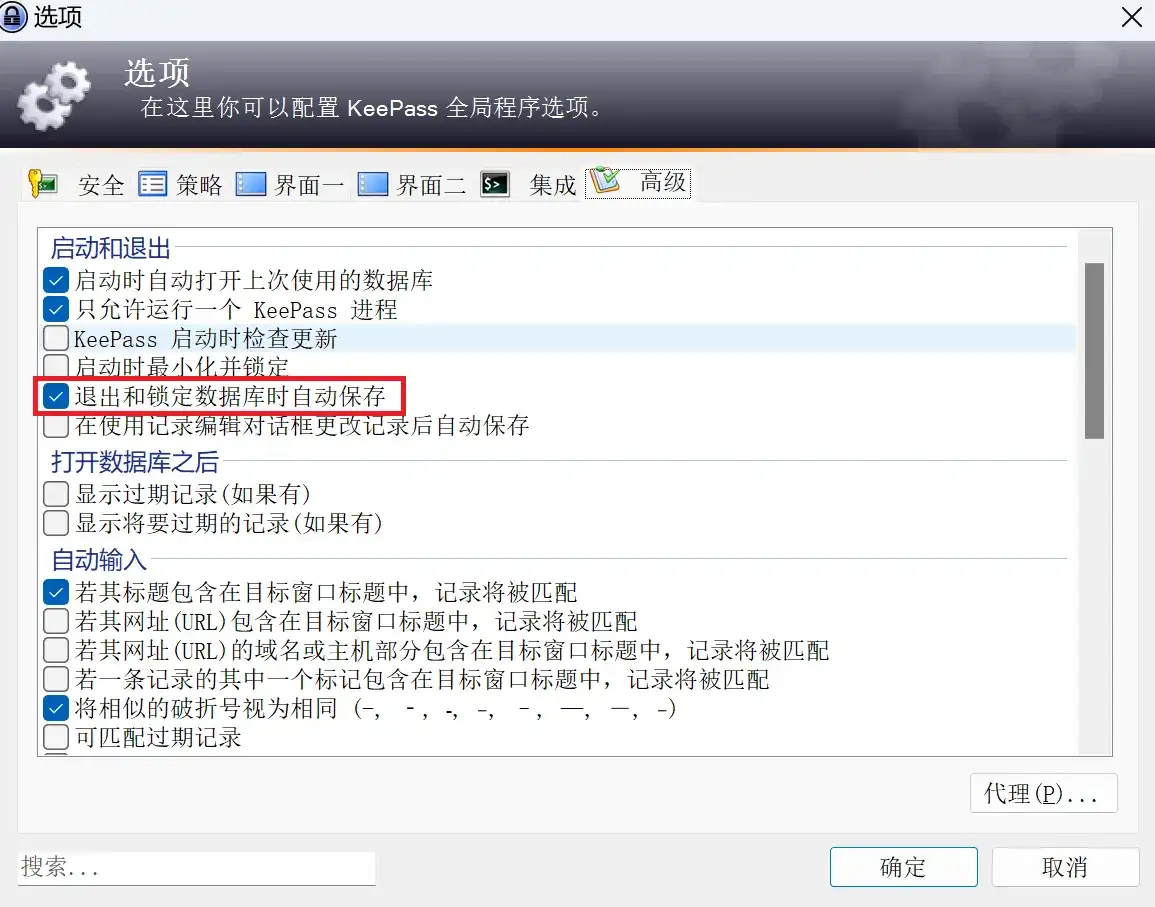This screenshot has width=1155, height=907.
Task: Click the KeePass lock icon in title bar
Action: point(13,16)
